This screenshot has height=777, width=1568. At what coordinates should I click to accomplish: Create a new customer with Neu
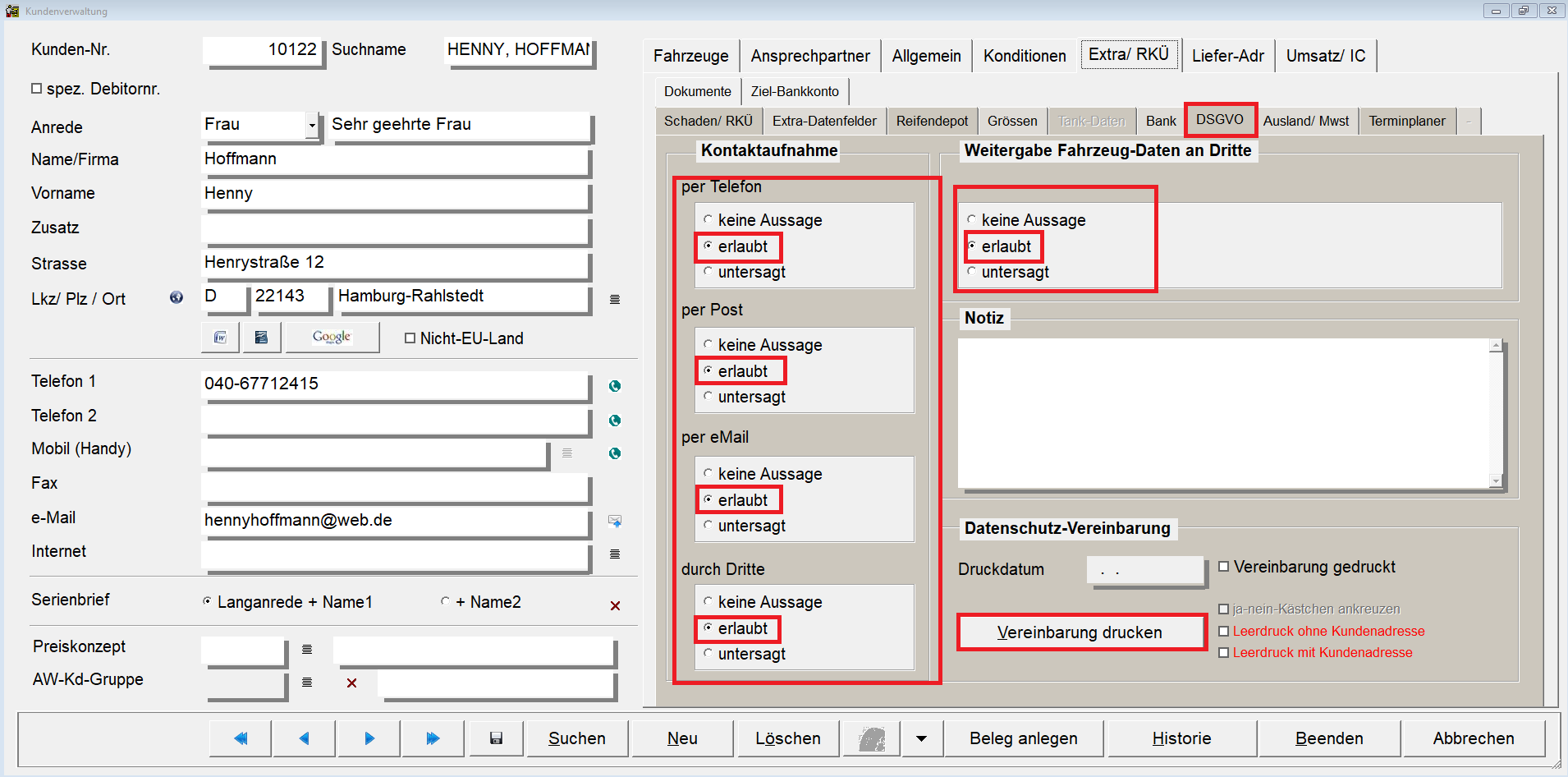[x=682, y=738]
